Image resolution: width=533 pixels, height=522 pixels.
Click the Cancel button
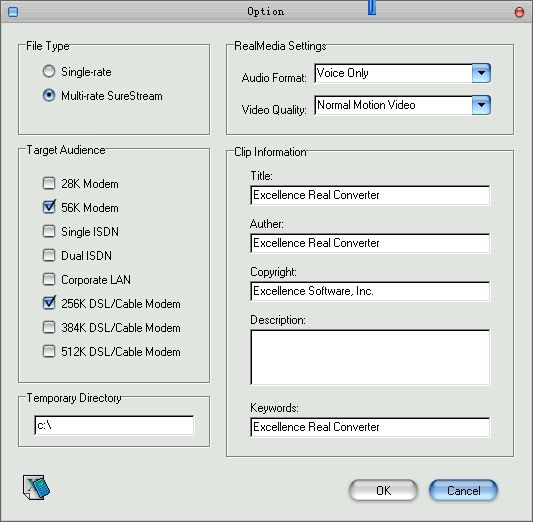(x=463, y=490)
